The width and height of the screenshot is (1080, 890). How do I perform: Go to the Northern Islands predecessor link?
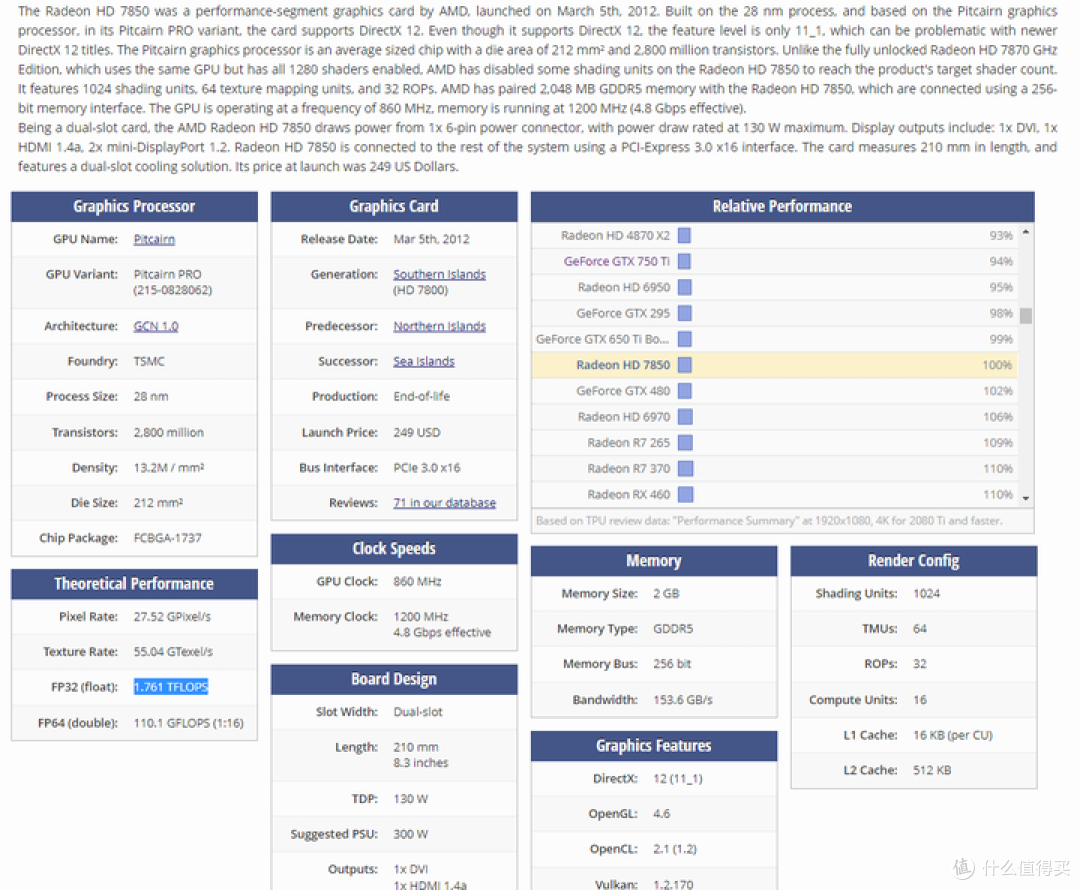(439, 326)
